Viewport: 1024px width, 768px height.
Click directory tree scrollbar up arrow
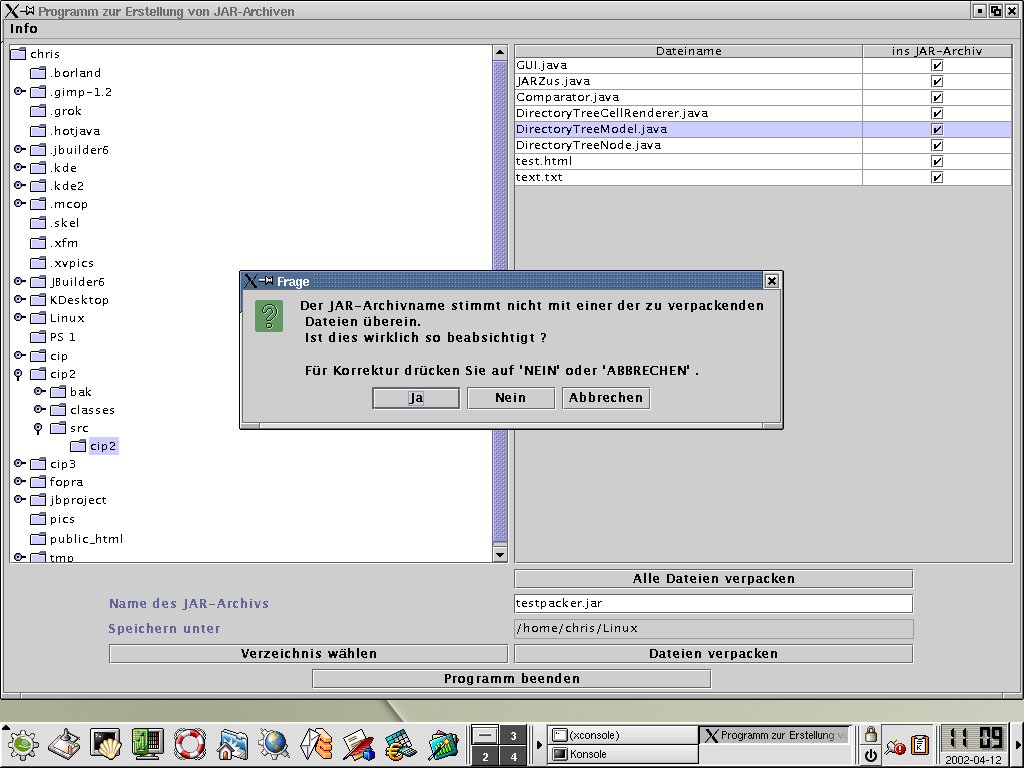[x=500, y=52]
